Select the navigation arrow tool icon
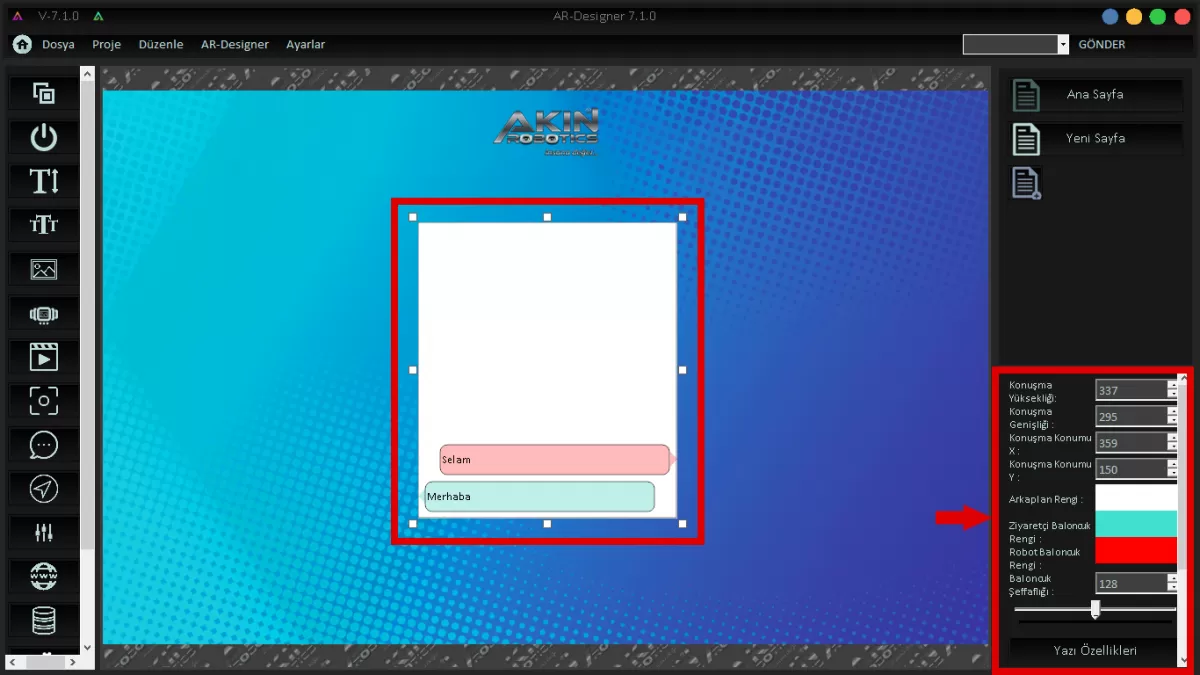1200x675 pixels. tap(44, 489)
